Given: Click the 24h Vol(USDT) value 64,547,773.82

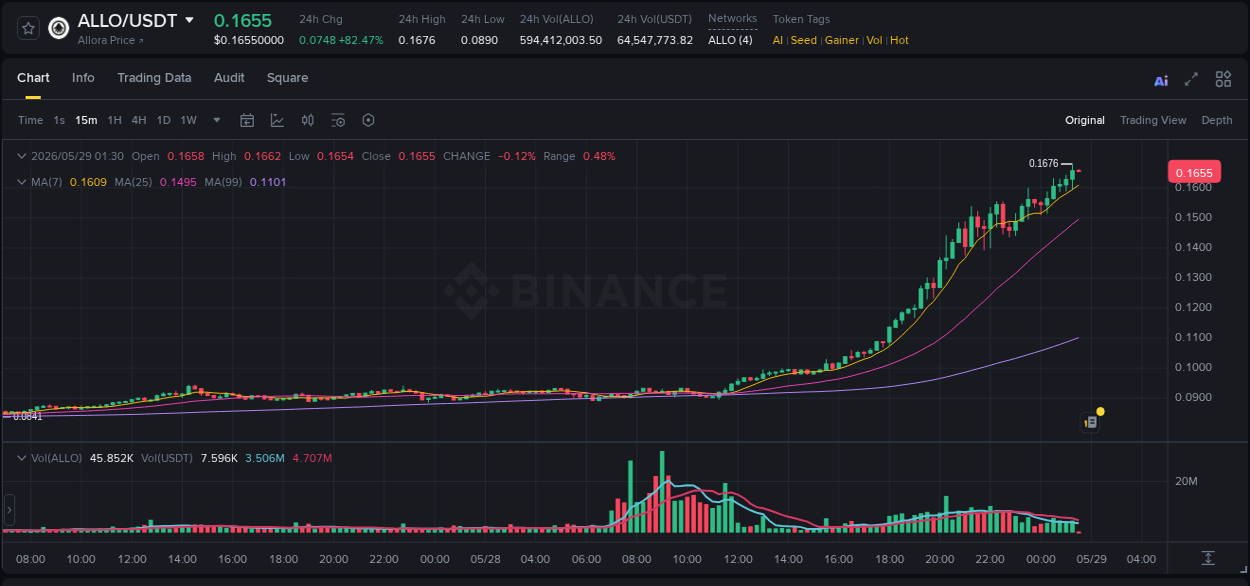Looking at the screenshot, I should click(x=655, y=40).
